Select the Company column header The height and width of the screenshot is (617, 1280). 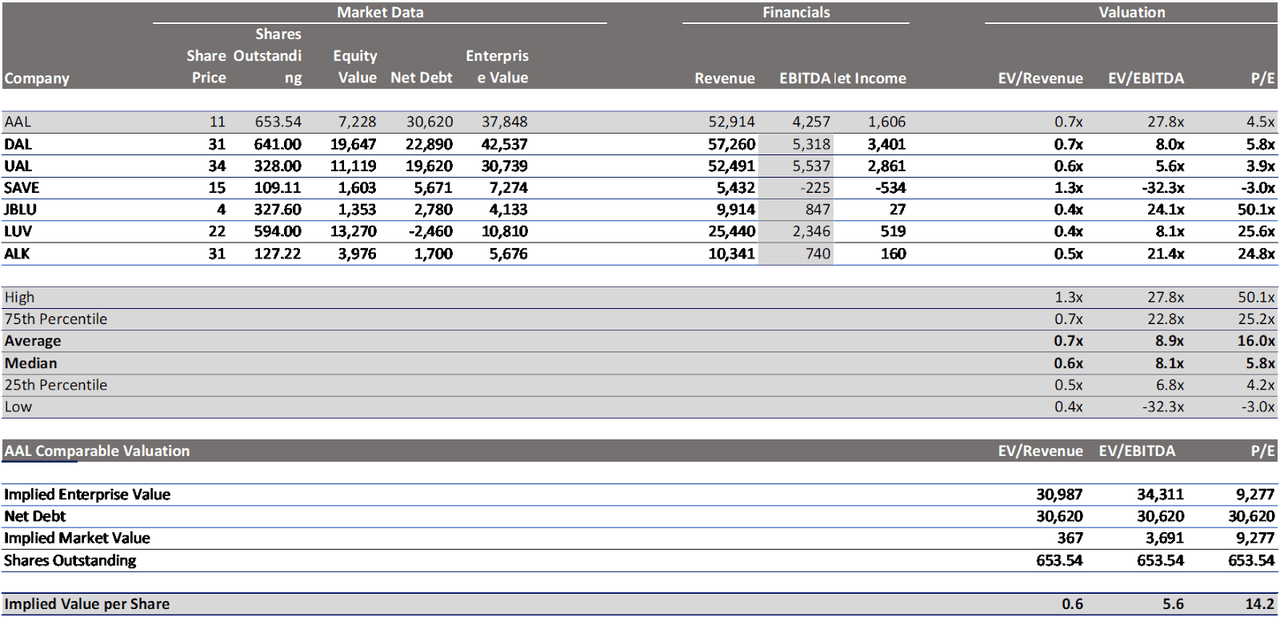point(37,78)
